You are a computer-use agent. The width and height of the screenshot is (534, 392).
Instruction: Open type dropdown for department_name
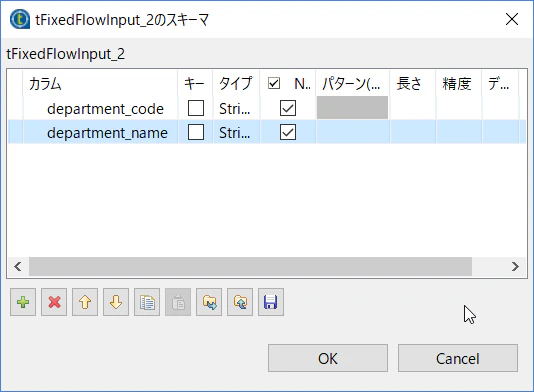pos(236,132)
